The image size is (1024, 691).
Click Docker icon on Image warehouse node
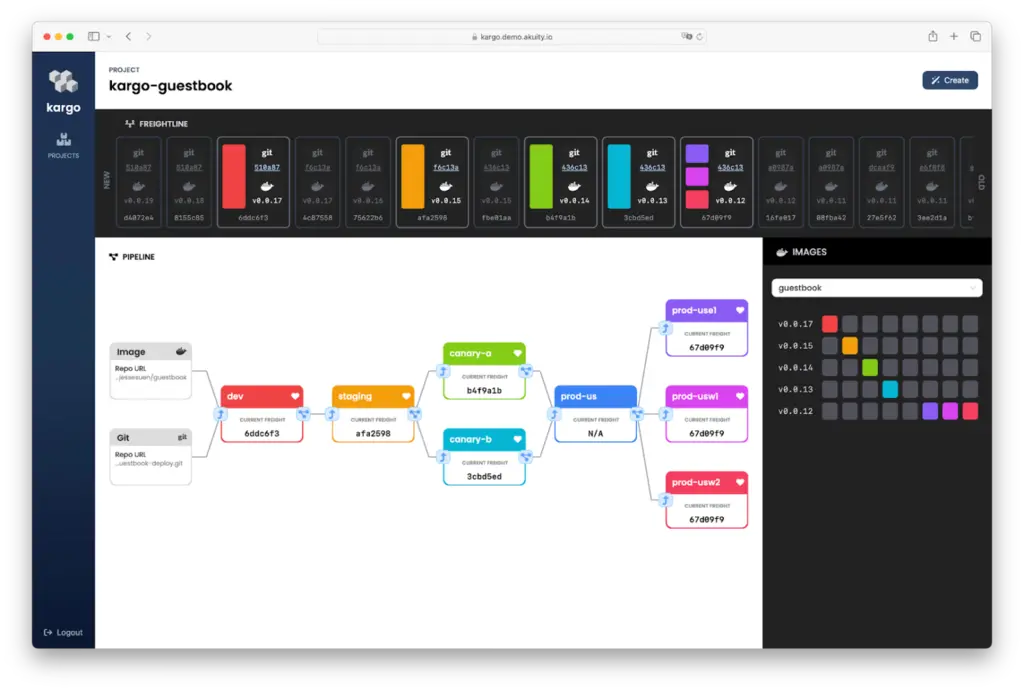point(181,351)
